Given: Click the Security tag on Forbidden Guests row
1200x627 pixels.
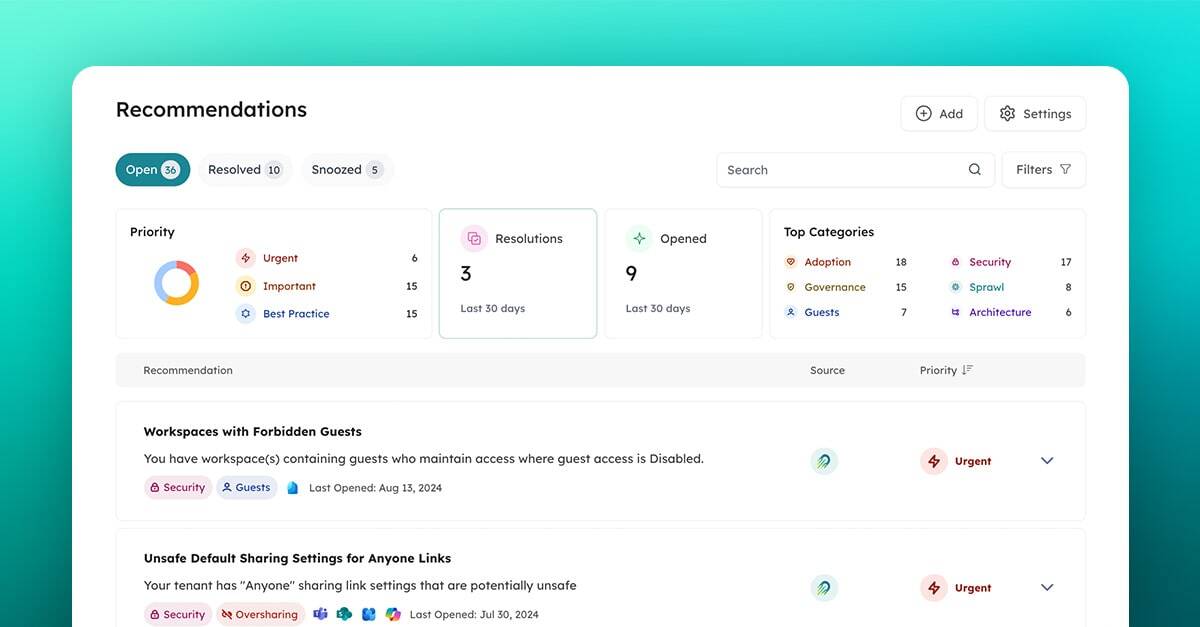Looking at the screenshot, I should [178, 488].
